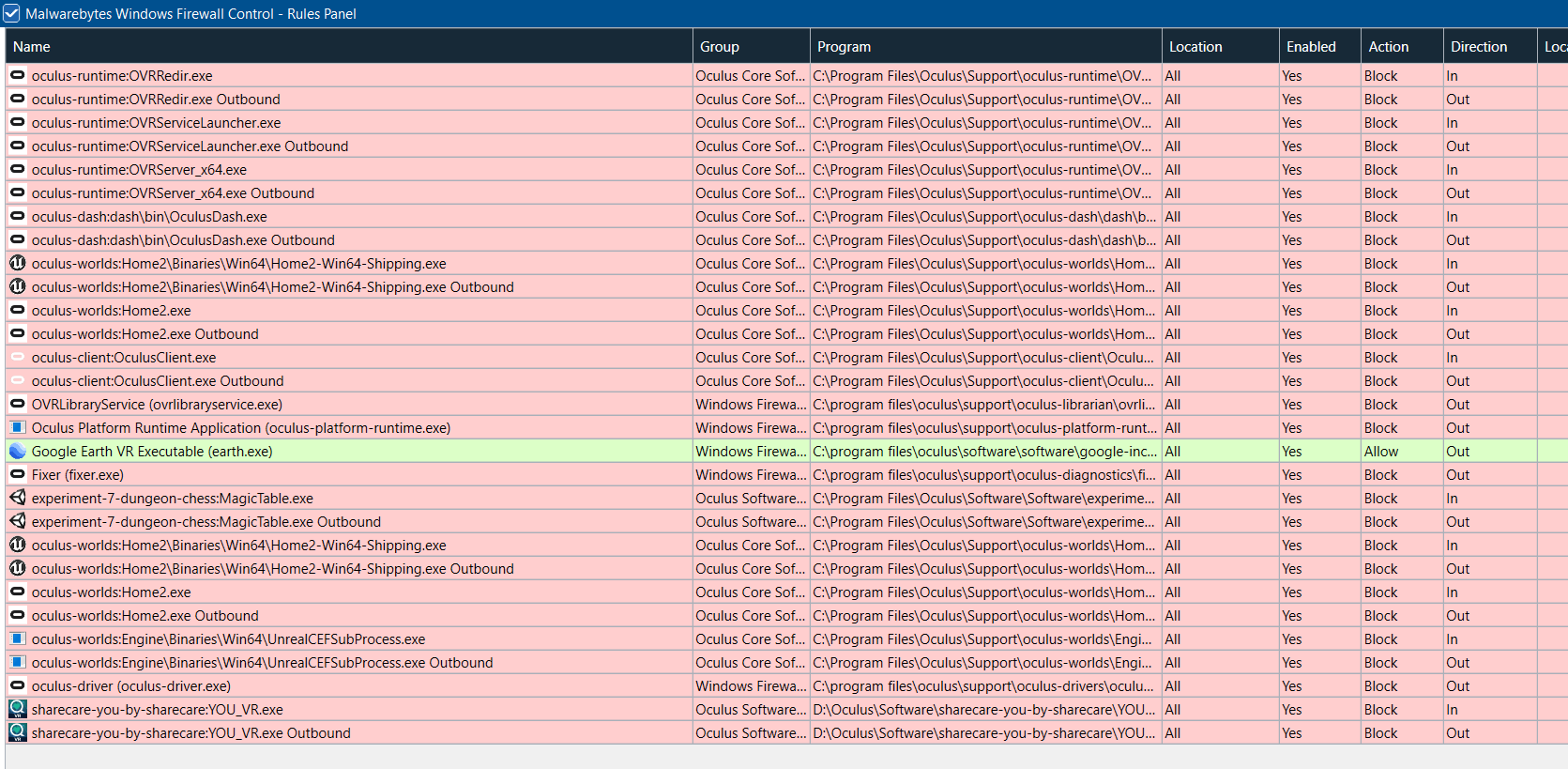Click the oculus-driver rule icon
Image resolution: width=1568 pixels, height=769 pixels.
click(17, 685)
